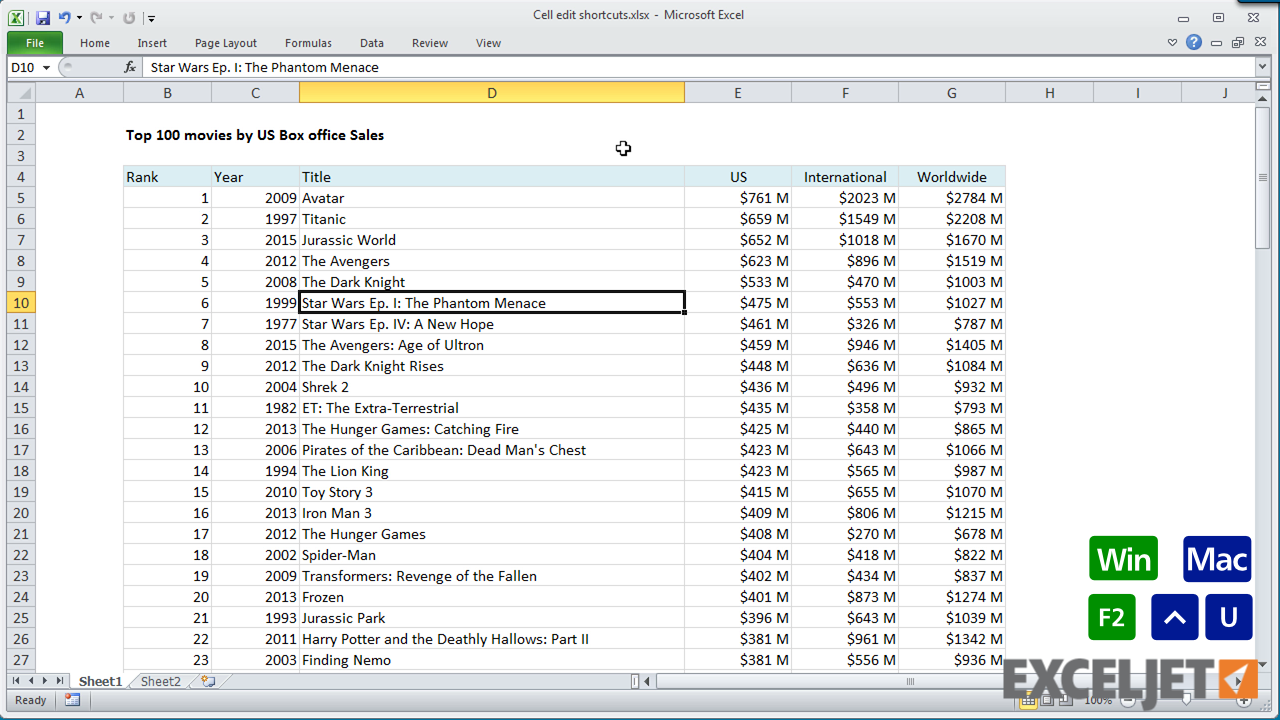The image size is (1280, 720).
Task: Go to previous sheet with navigation arrow
Action: pos(30,681)
